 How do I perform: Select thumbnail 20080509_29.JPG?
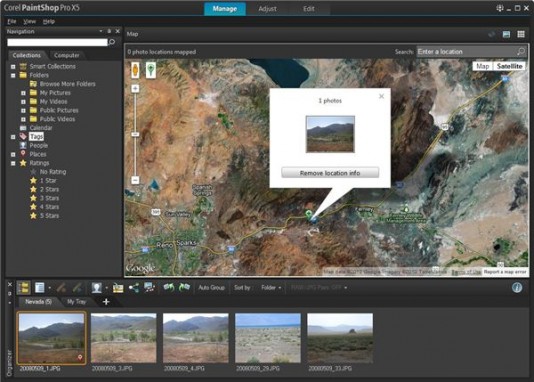tap(268, 338)
